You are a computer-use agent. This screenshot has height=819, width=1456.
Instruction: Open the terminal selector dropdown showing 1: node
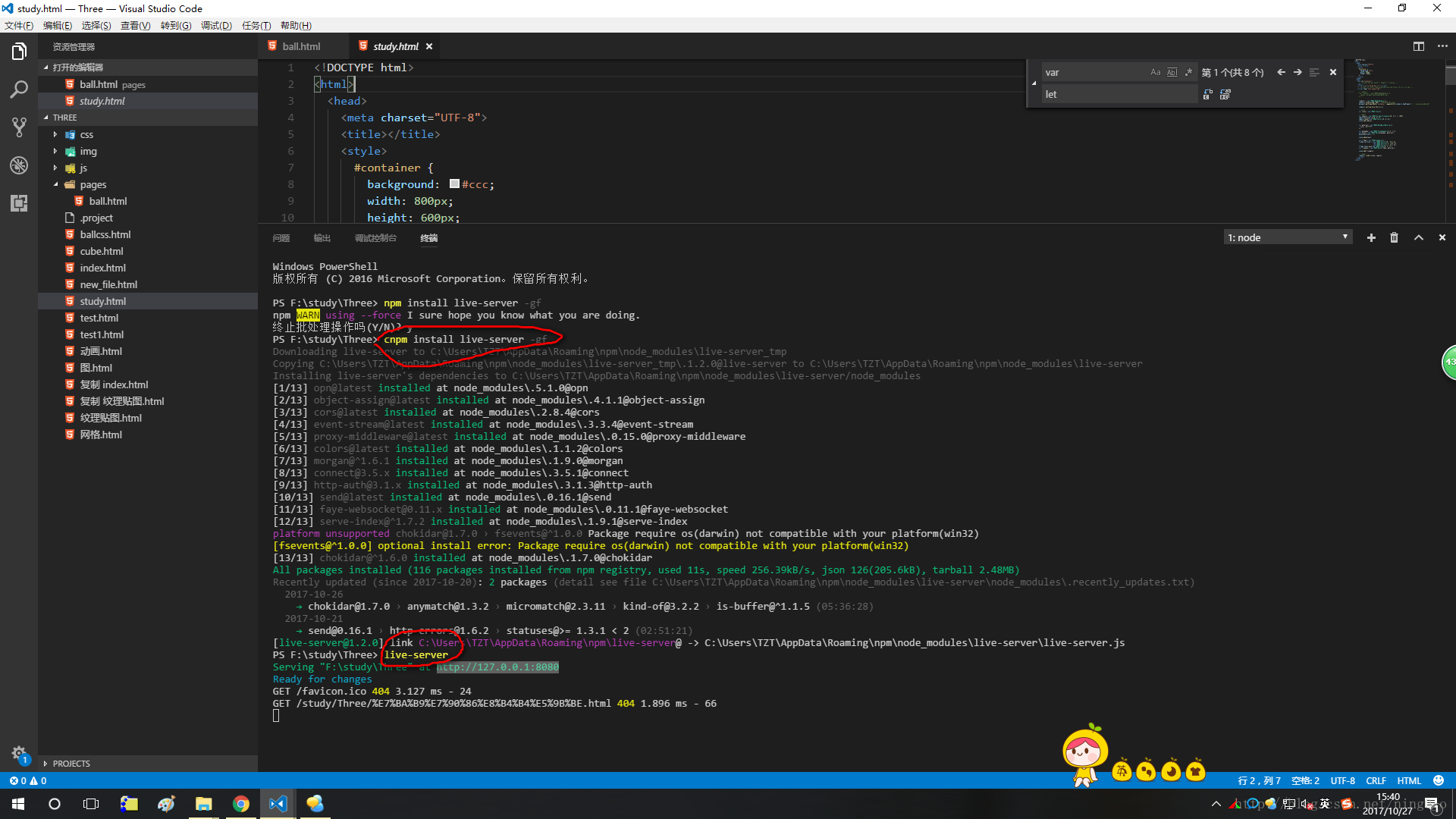point(1287,237)
